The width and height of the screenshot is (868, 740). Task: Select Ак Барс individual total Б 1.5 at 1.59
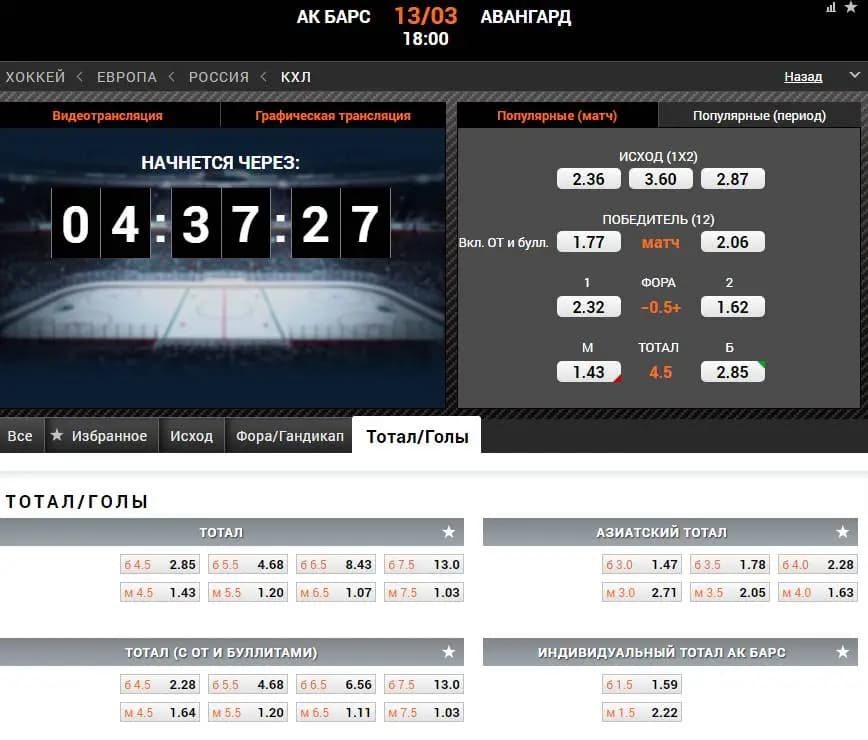642,685
